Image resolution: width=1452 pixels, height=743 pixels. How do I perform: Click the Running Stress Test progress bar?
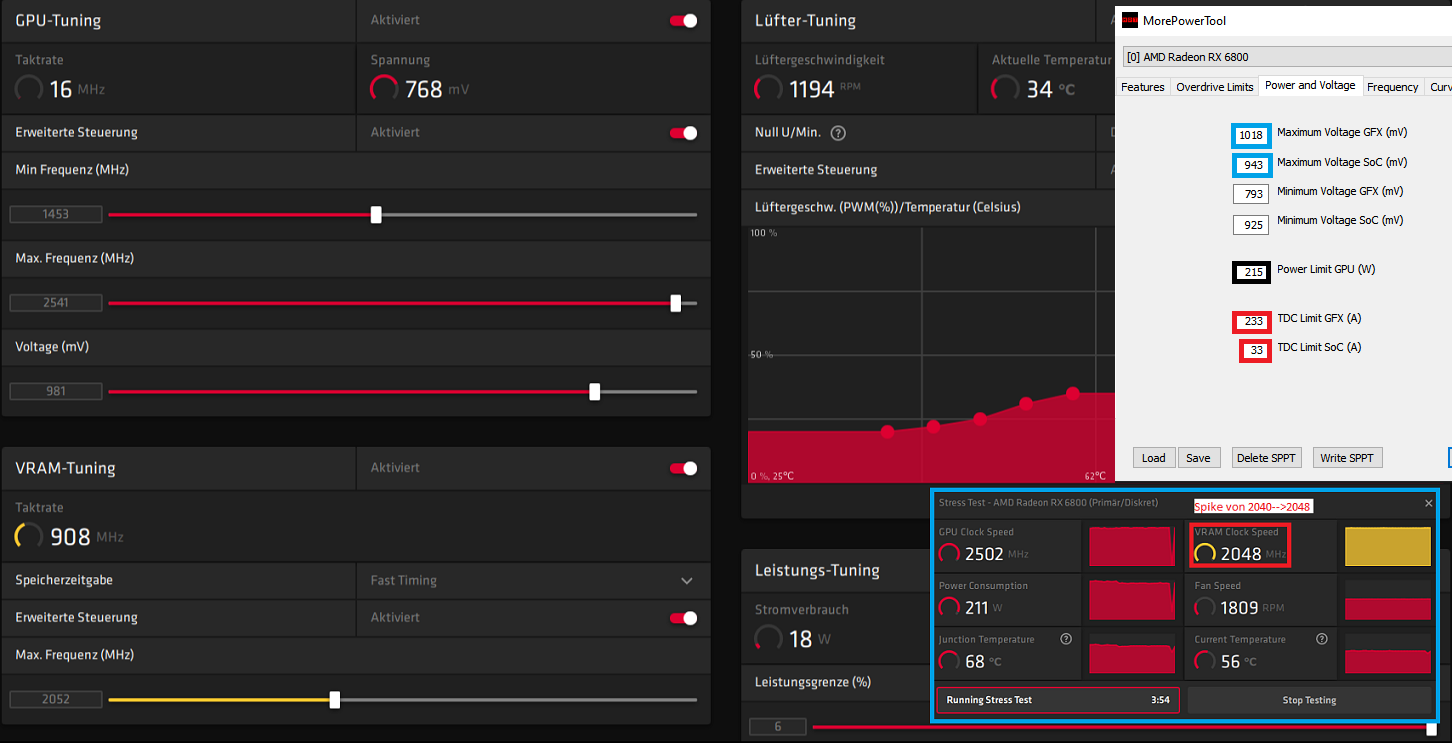pyautogui.click(x=1058, y=700)
